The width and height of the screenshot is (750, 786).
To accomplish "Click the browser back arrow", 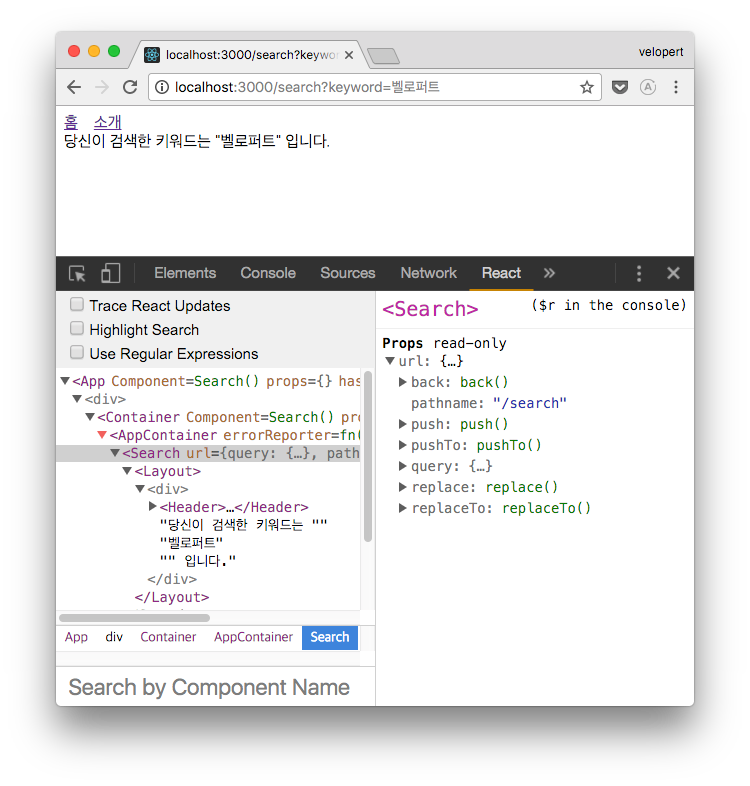I will (74, 87).
